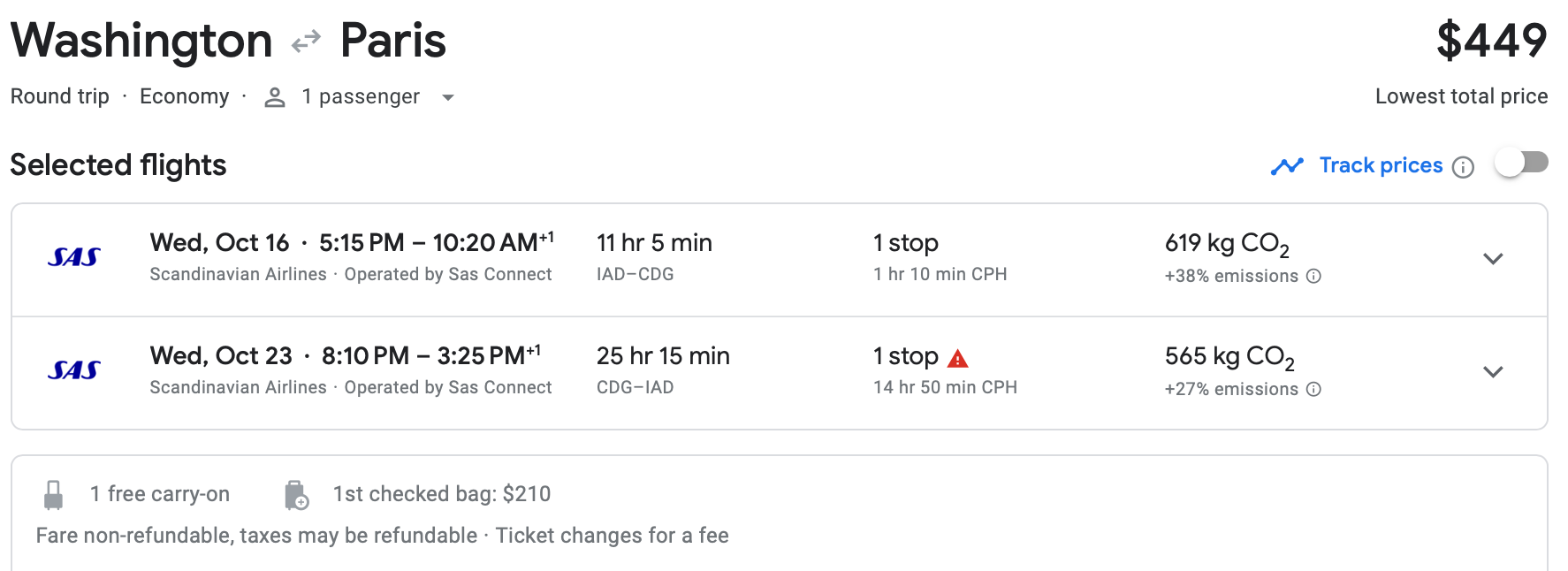The width and height of the screenshot is (1568, 571).
Task: Click the passenger person icon
Action: (275, 97)
